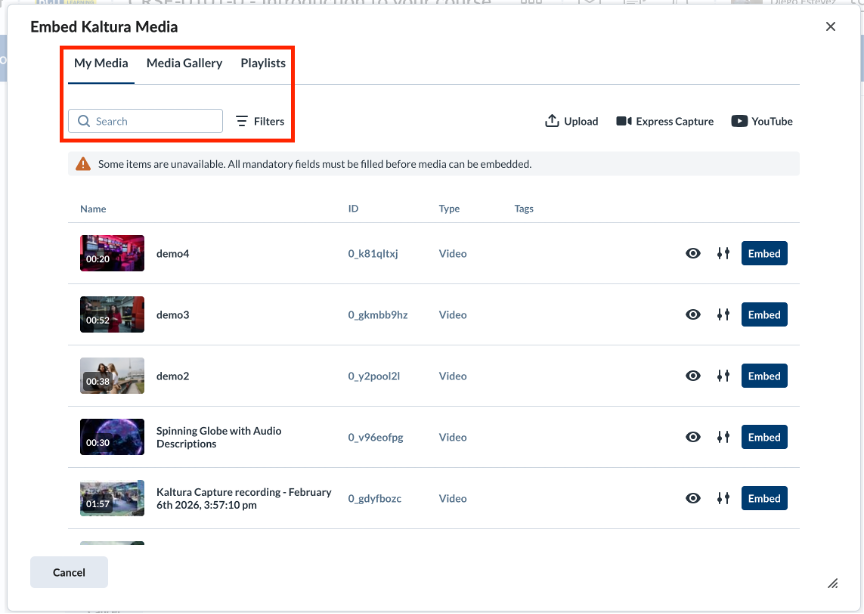Cancel the Embed Kaltura Media dialog
The image size is (864, 614).
(x=69, y=572)
